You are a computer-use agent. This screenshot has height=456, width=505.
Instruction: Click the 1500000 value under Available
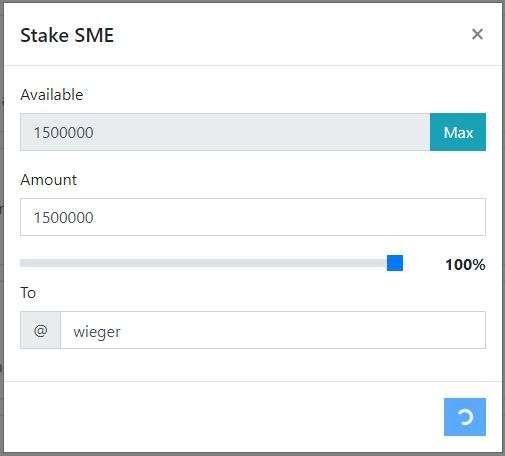pos(63,132)
